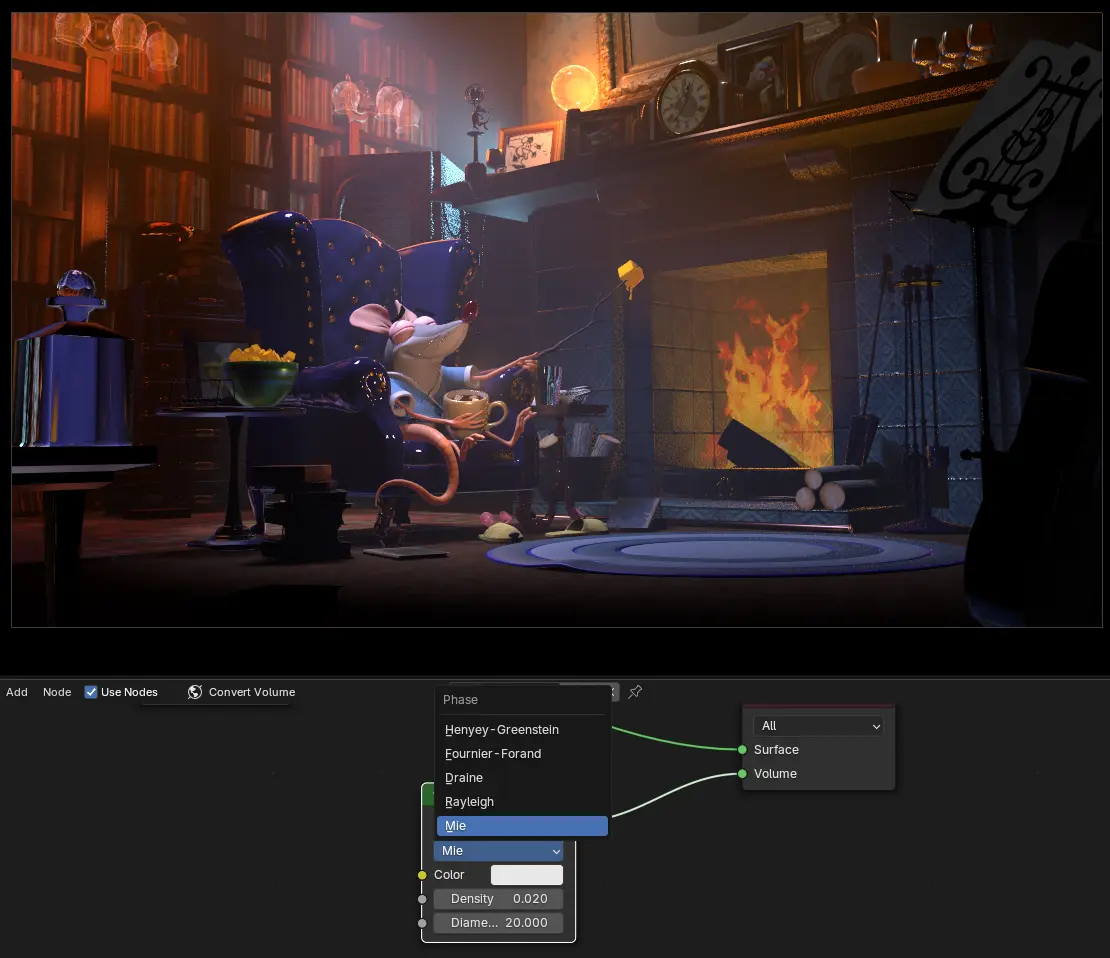Click the Diameter input socket

click(422, 923)
